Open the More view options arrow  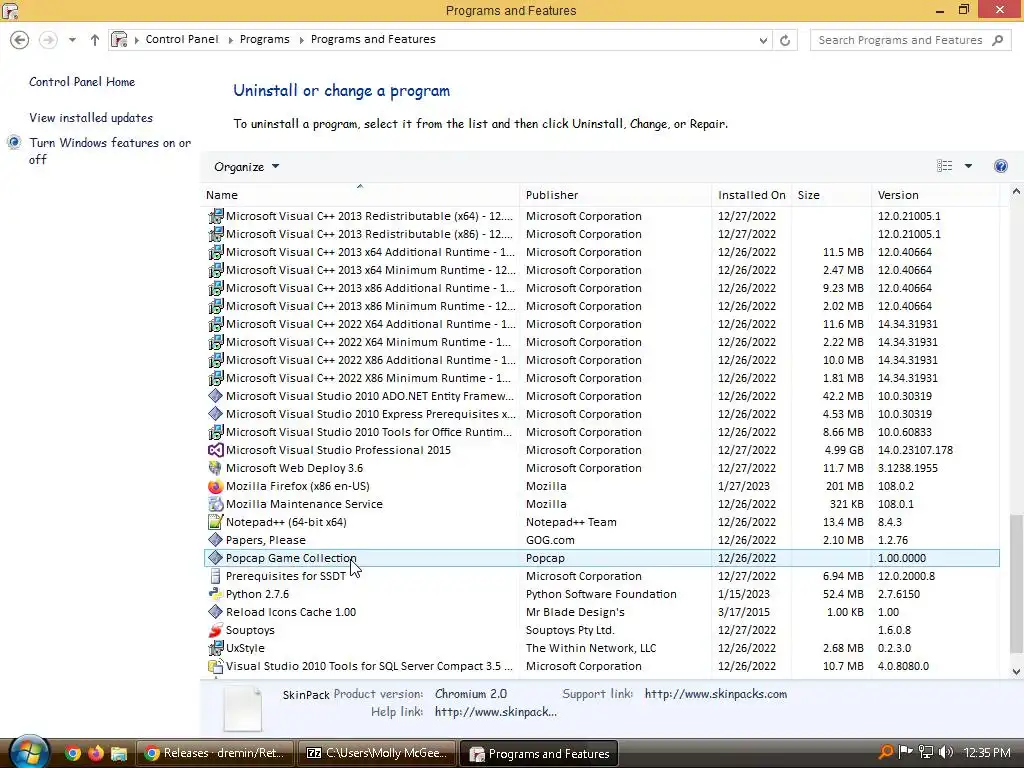(968, 166)
